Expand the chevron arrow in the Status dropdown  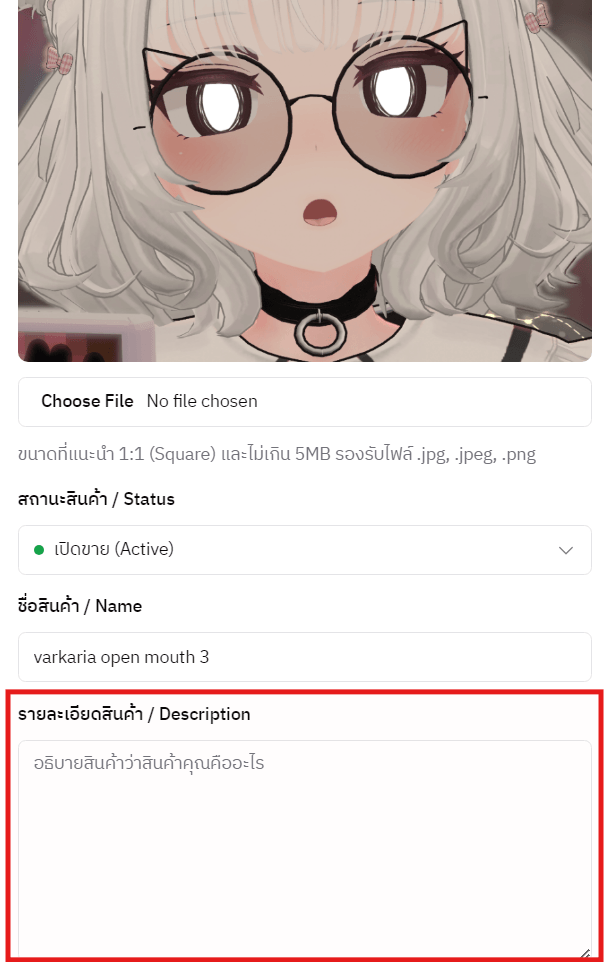566,550
